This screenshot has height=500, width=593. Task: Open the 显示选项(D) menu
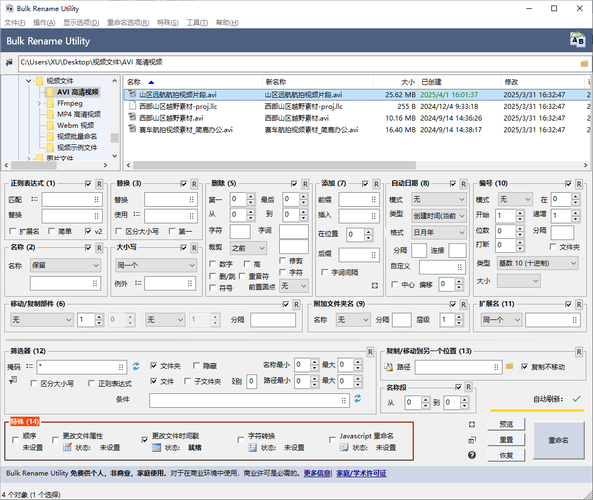point(81,23)
